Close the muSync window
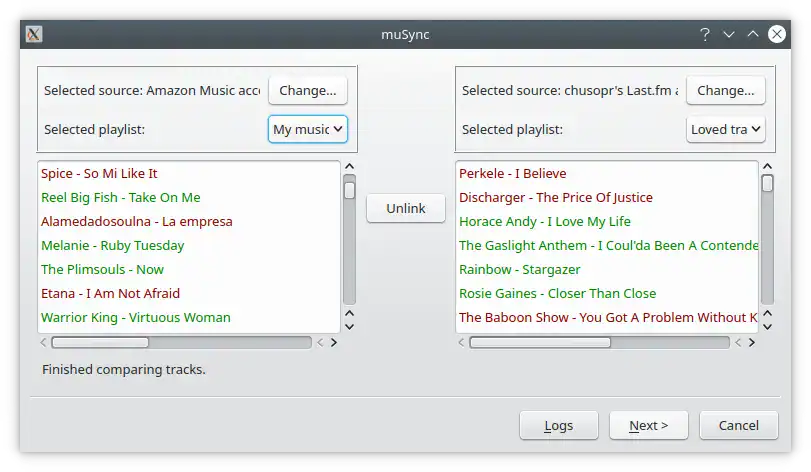Viewport: 811px width, 472px height. point(776,35)
